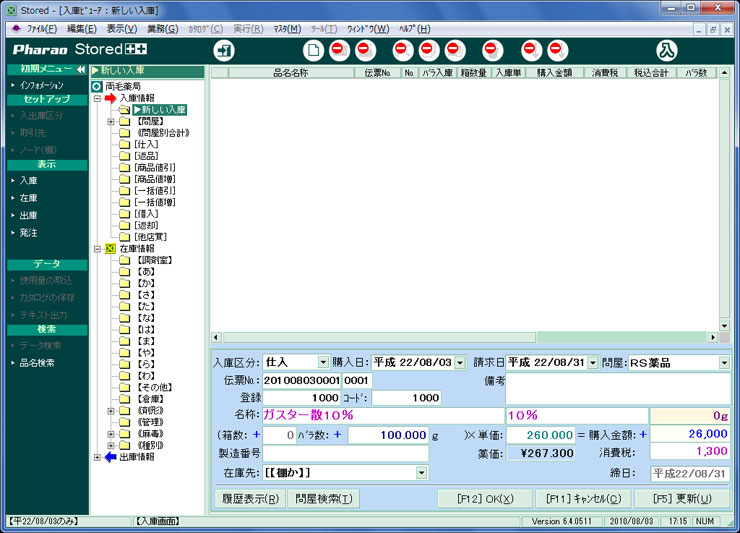Open 発注 in the sidebar
740x533 pixels.
28,233
